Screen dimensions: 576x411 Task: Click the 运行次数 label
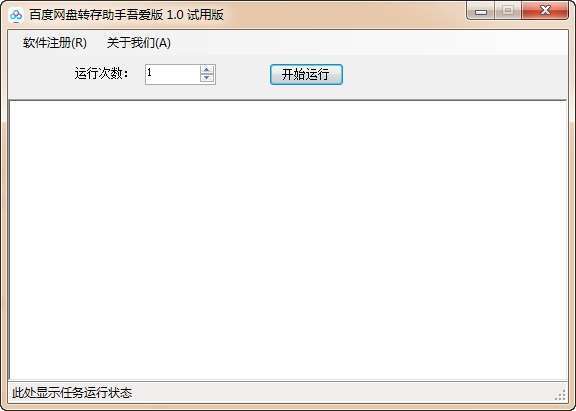102,74
